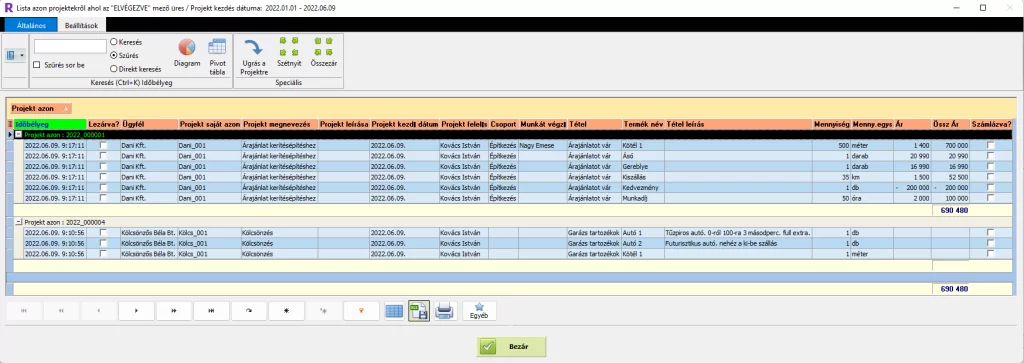The width and height of the screenshot is (1024, 363).
Task: Click the green checkmark on Bezár
Action: tap(488, 347)
